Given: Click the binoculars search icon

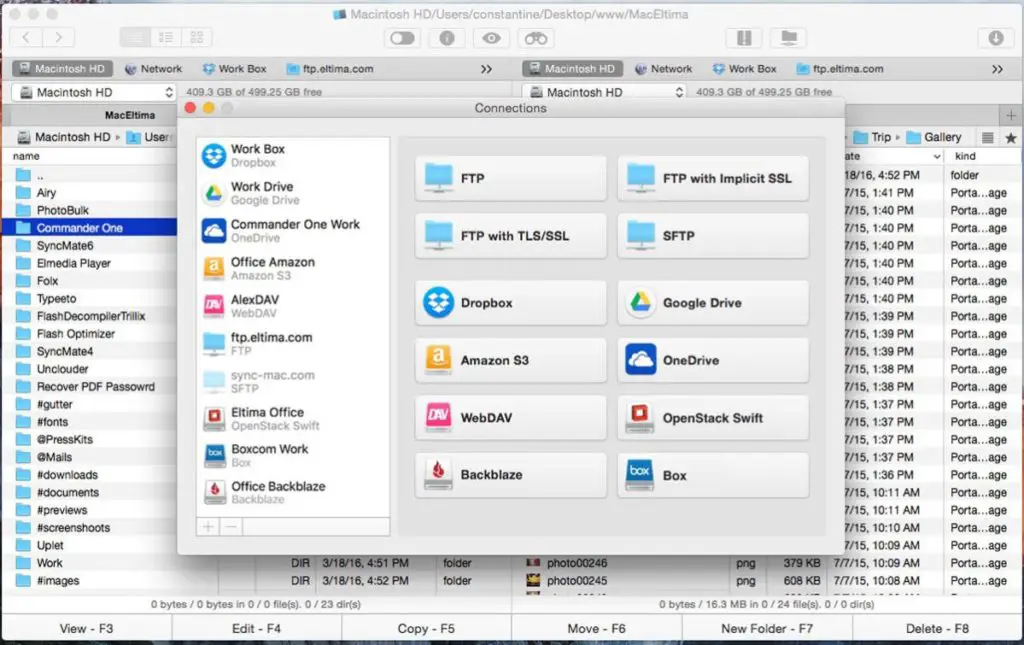Looking at the screenshot, I should (x=536, y=39).
